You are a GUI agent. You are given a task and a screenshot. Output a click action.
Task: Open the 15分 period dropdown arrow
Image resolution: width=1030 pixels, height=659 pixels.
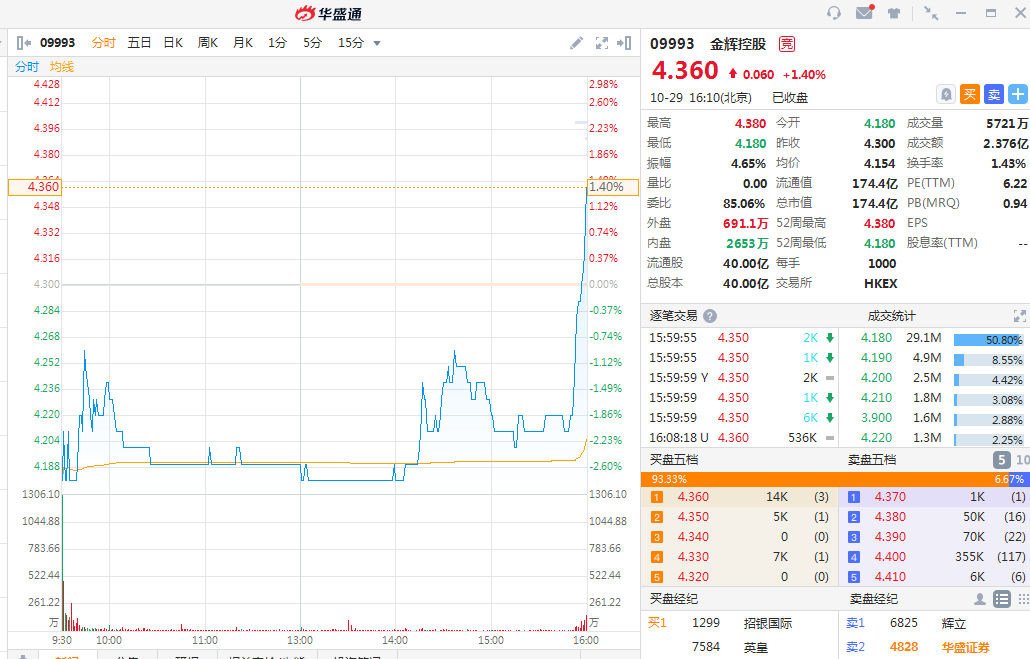point(377,43)
